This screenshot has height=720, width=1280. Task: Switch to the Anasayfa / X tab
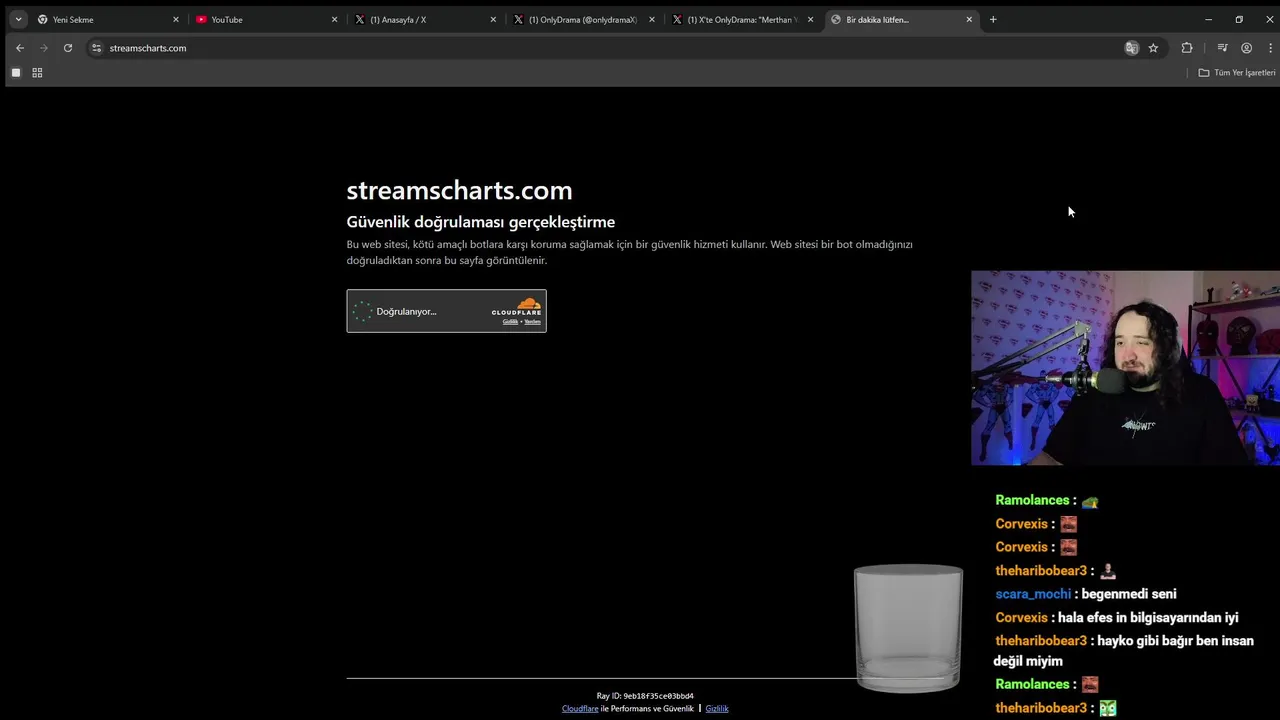click(x=425, y=19)
